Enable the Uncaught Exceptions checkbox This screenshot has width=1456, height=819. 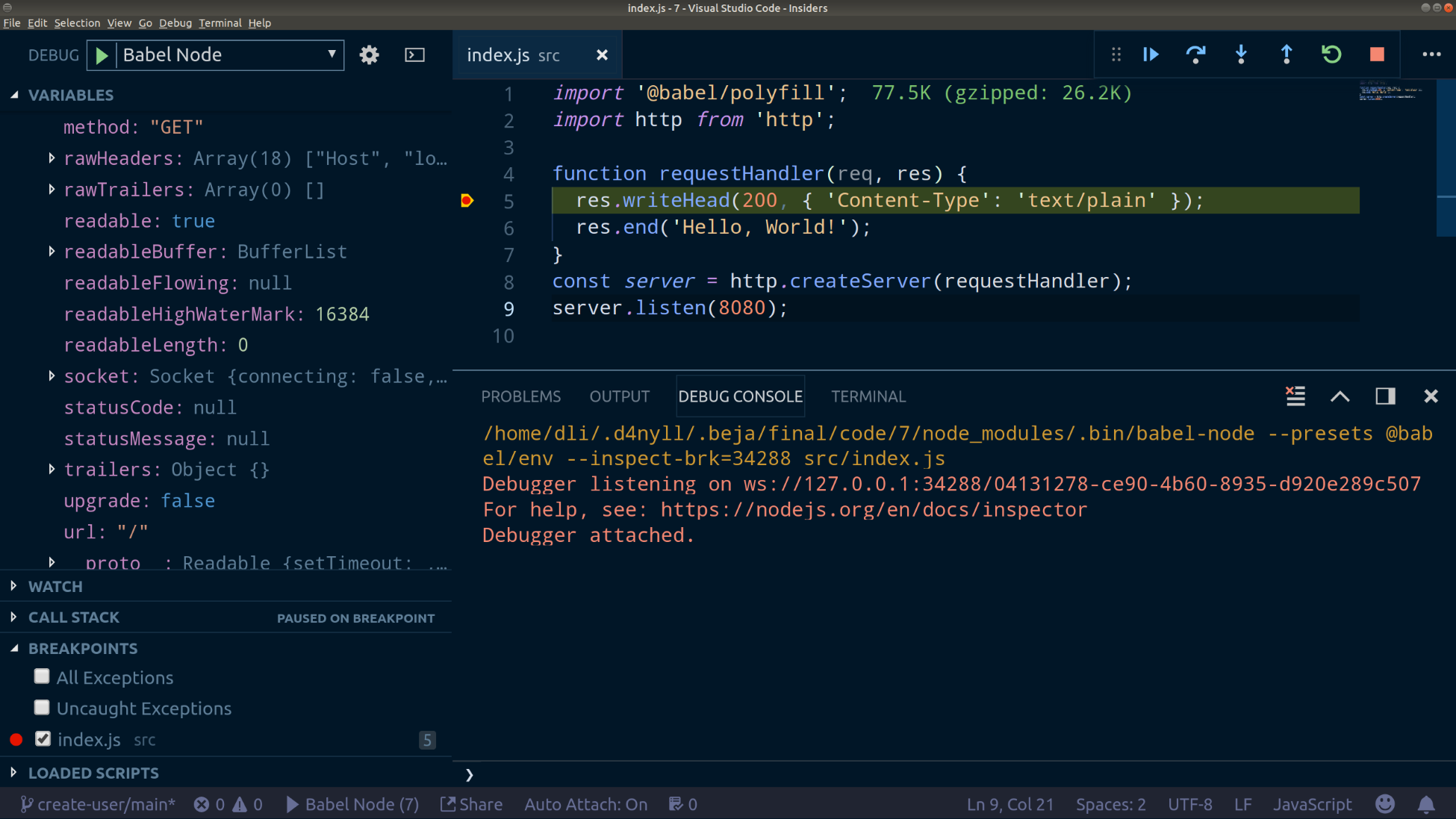point(42,707)
